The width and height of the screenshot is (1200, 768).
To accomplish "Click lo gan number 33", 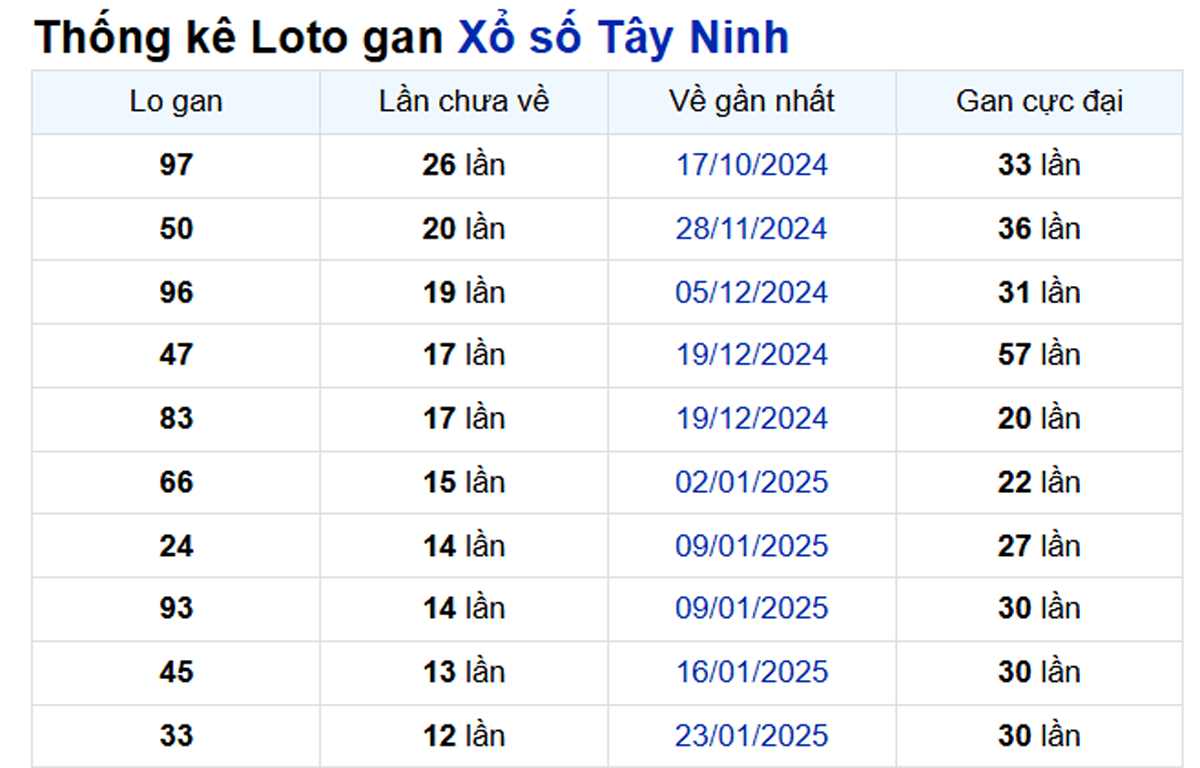I will click(x=176, y=736).
